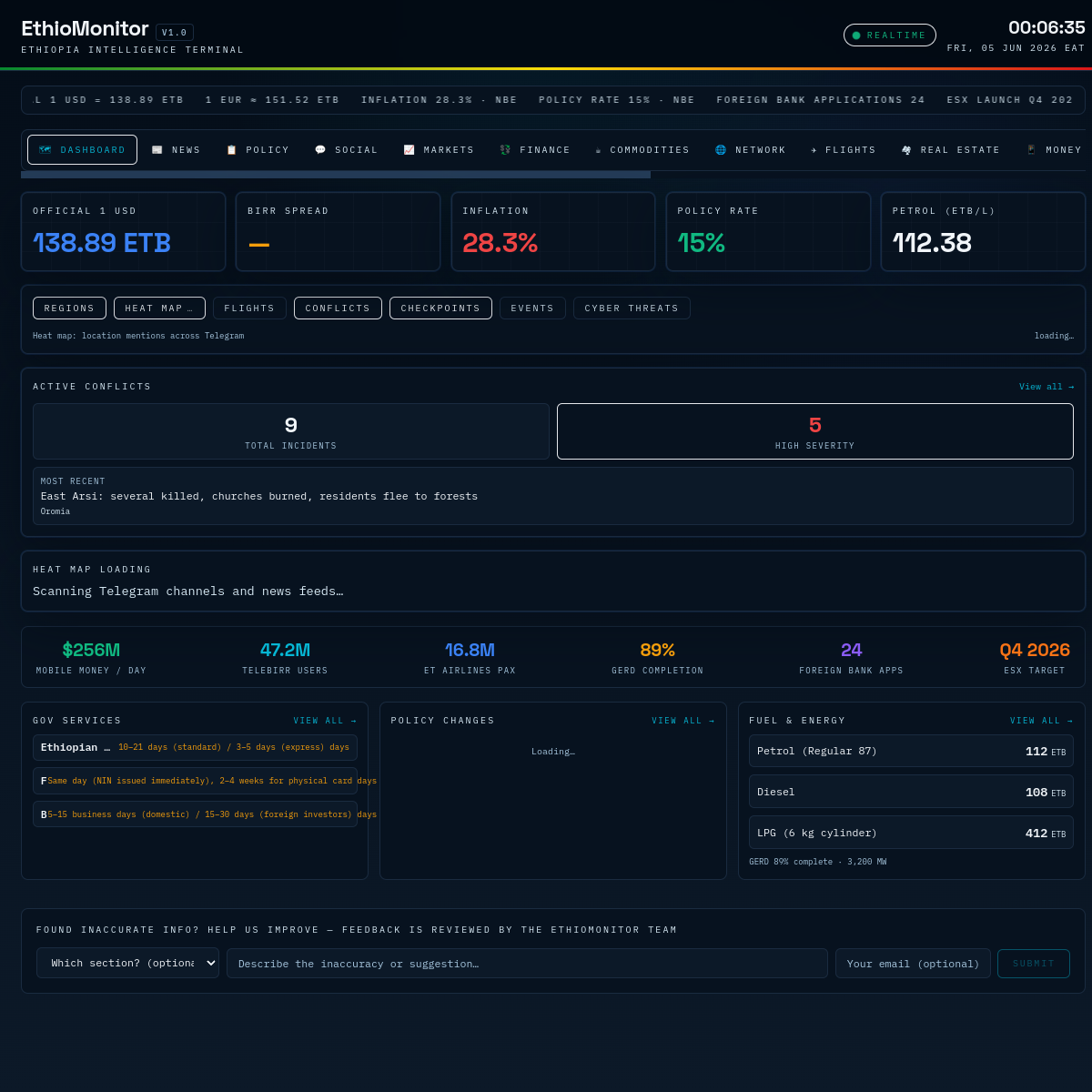Click the clipboard icon Policy tab
This screenshot has width=1092, height=1092.
(258, 150)
